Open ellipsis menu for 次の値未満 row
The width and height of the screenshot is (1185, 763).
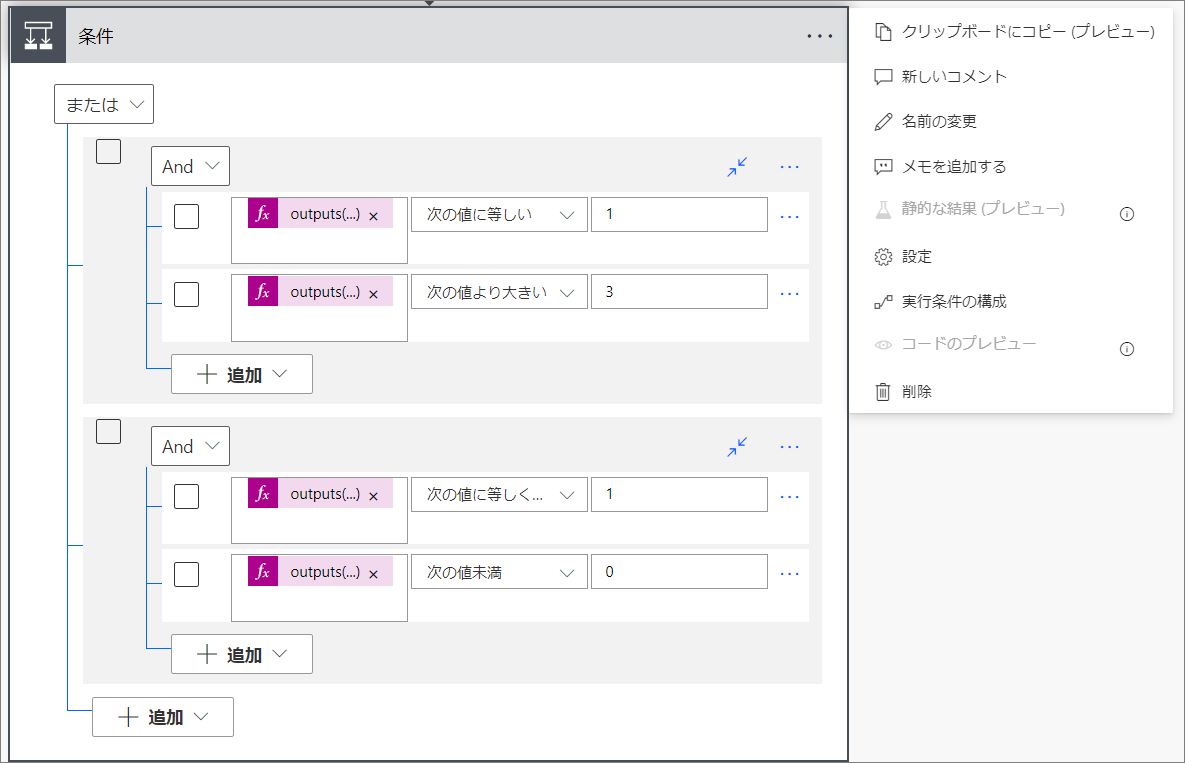[790, 574]
